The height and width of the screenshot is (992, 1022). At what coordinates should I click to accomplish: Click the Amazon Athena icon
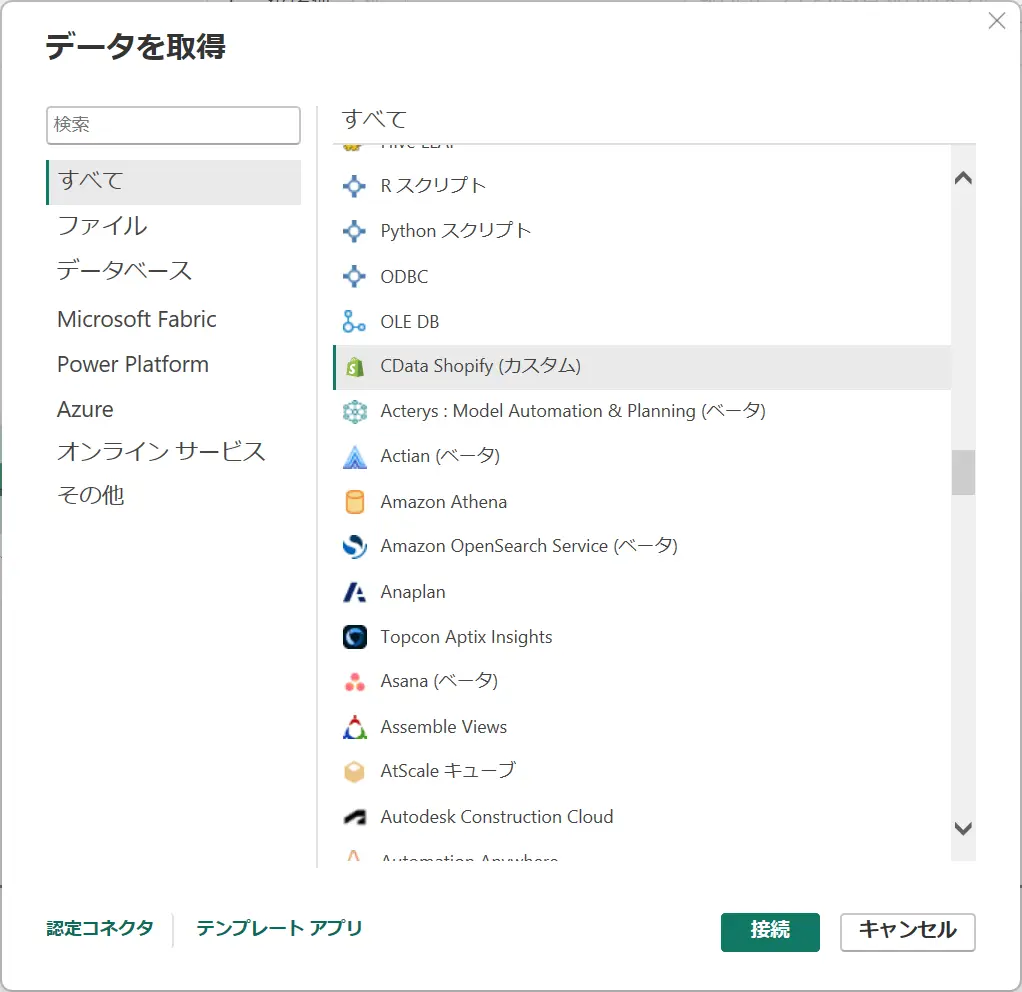point(354,502)
